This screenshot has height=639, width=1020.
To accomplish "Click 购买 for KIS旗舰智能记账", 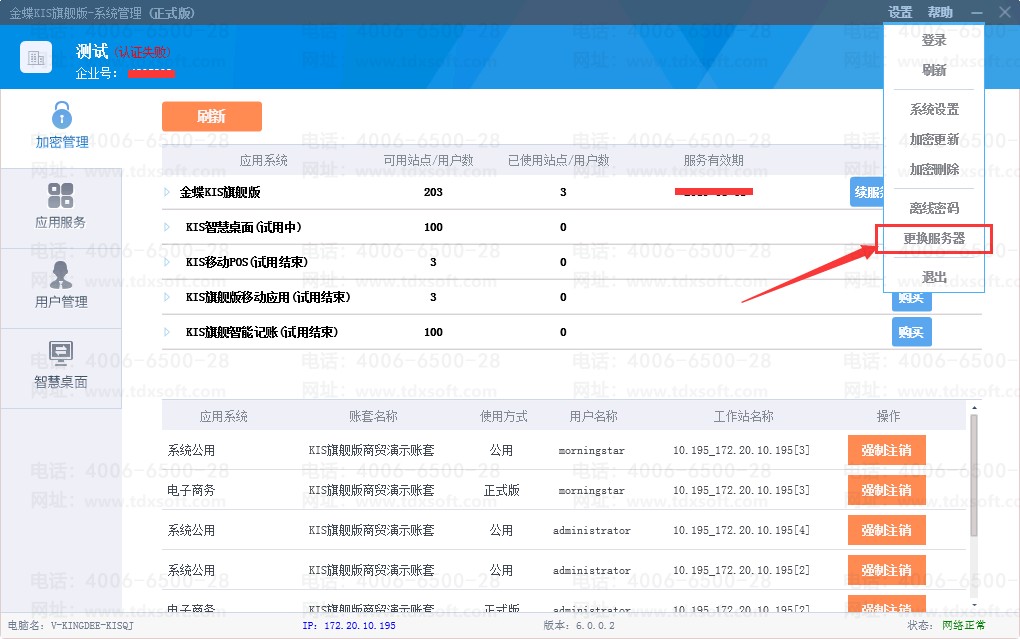I will [911, 332].
